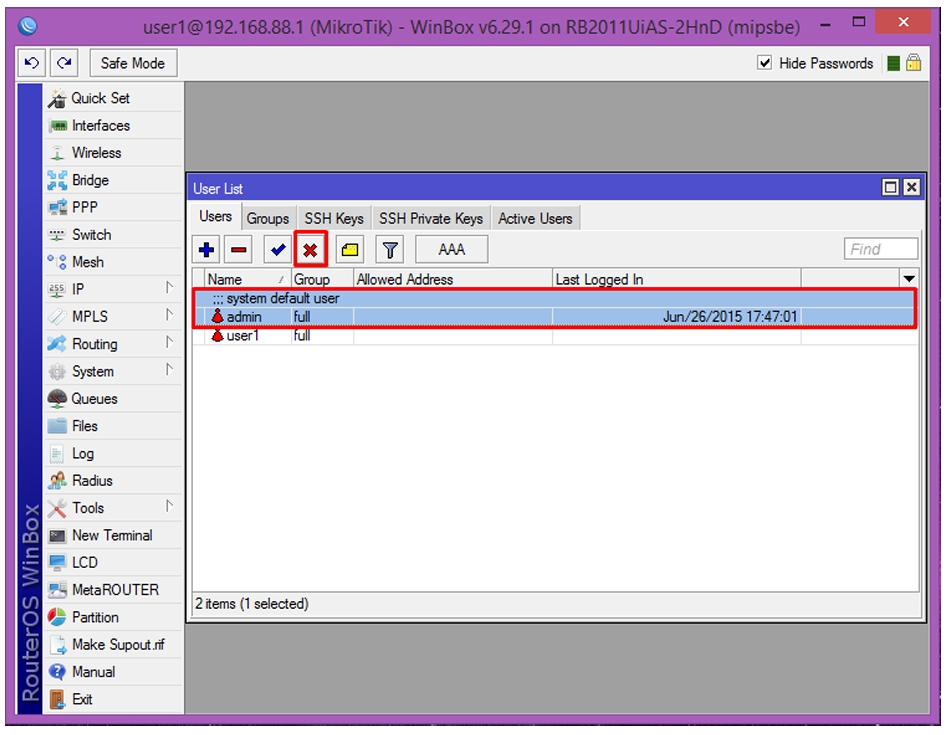
Task: Click the Undo arrow icon
Action: click(32, 63)
